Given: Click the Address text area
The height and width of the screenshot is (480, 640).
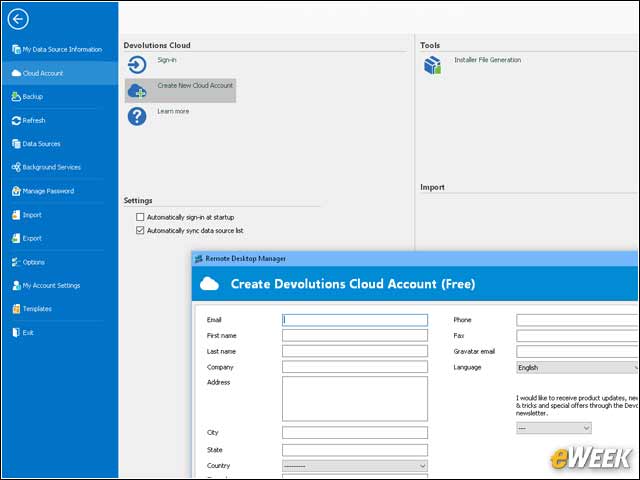Looking at the screenshot, I should (x=355, y=399).
